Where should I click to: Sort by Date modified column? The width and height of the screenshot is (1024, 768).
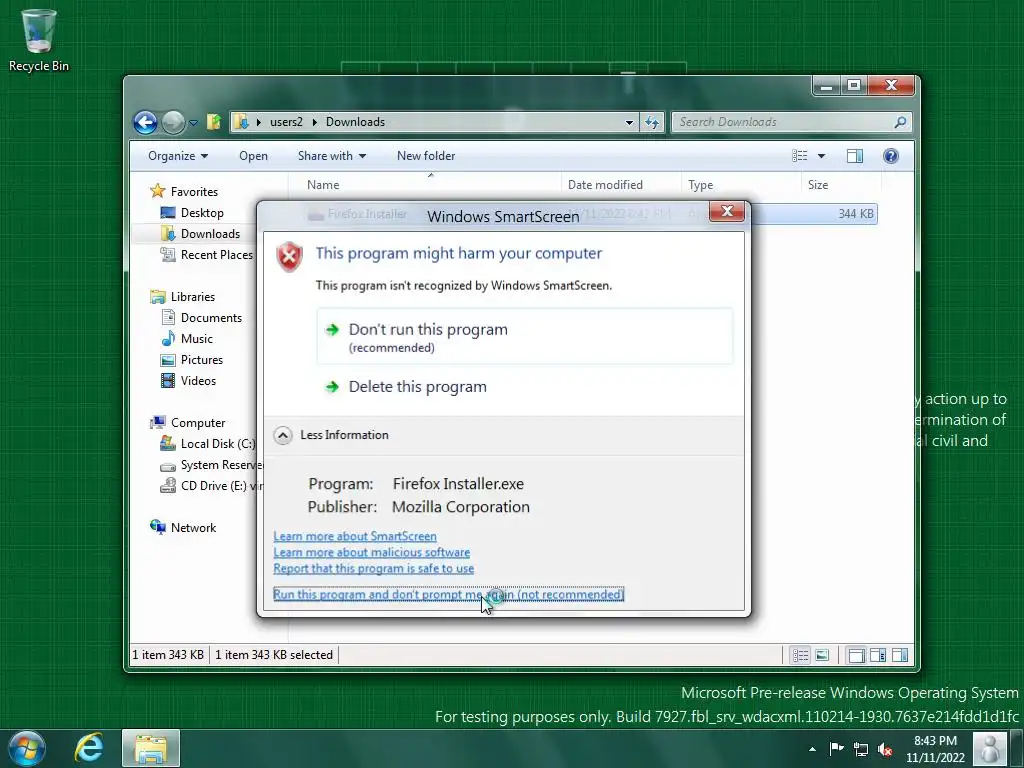[621, 185]
